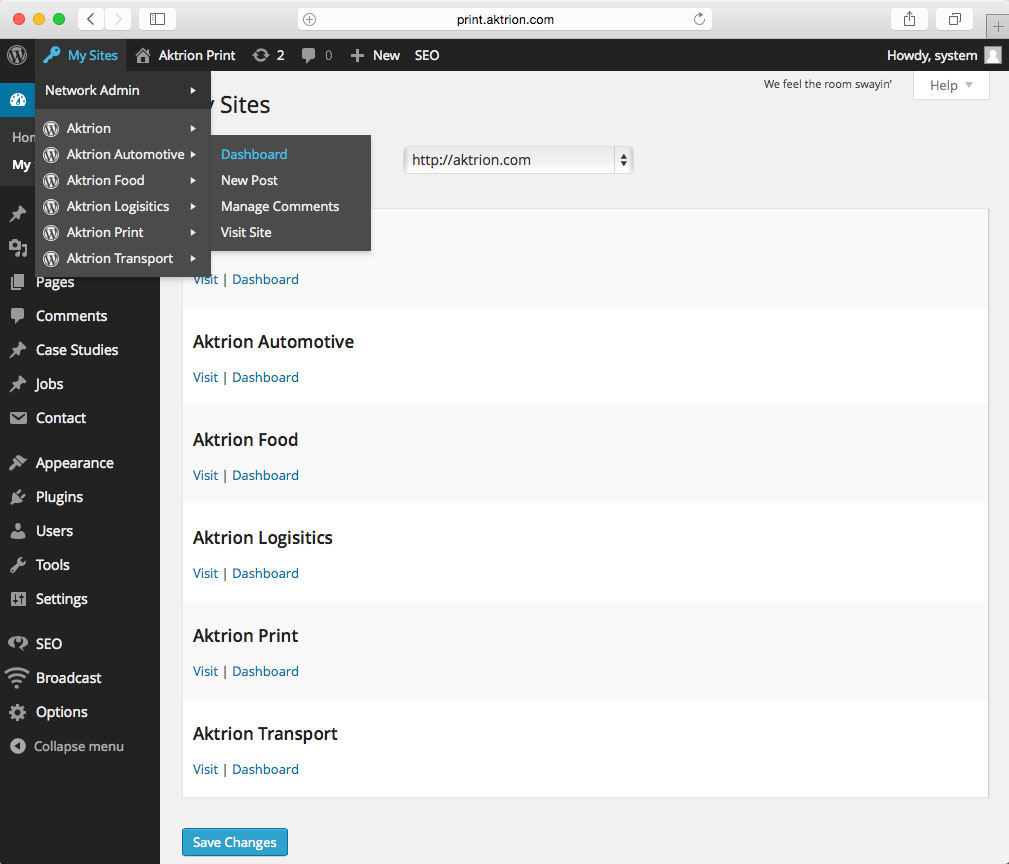The height and width of the screenshot is (864, 1009).
Task: Click the updates refresh icon showing 2
Action: point(261,55)
